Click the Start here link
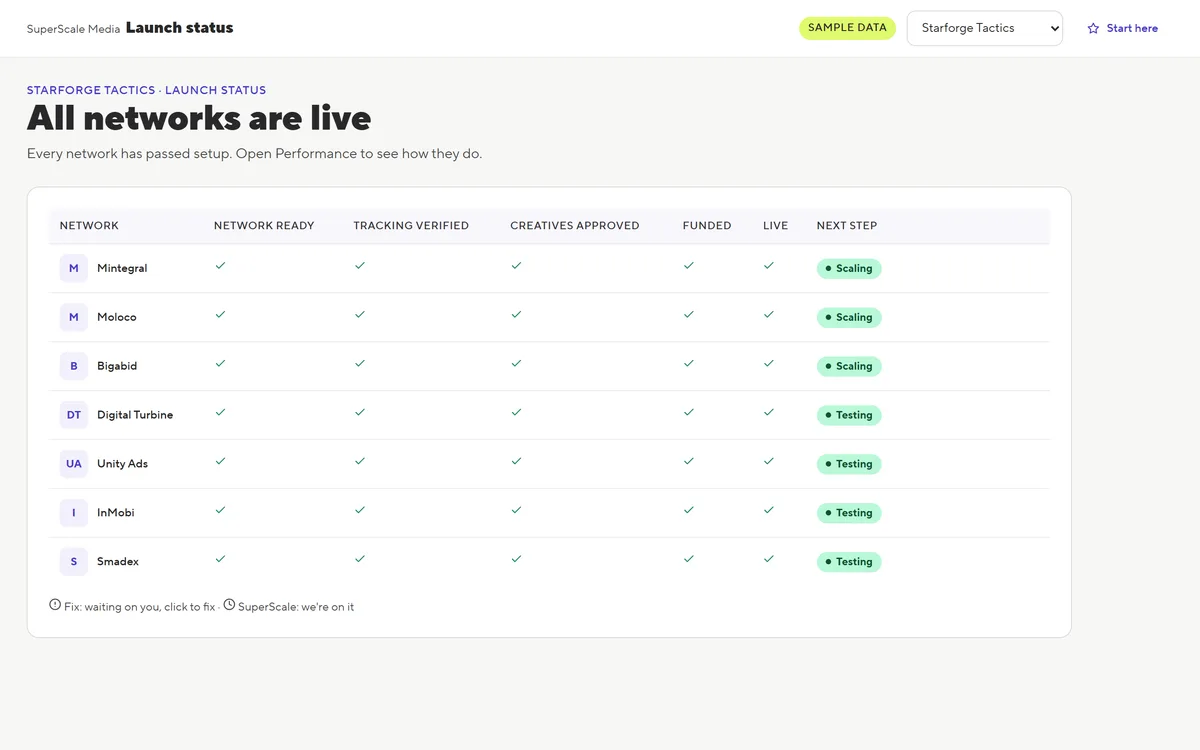Image resolution: width=1200 pixels, height=750 pixels. (x=1132, y=28)
